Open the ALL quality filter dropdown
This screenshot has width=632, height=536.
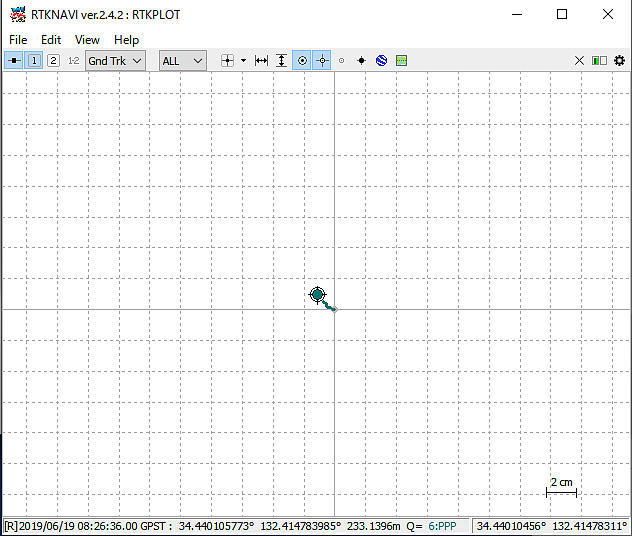183,61
